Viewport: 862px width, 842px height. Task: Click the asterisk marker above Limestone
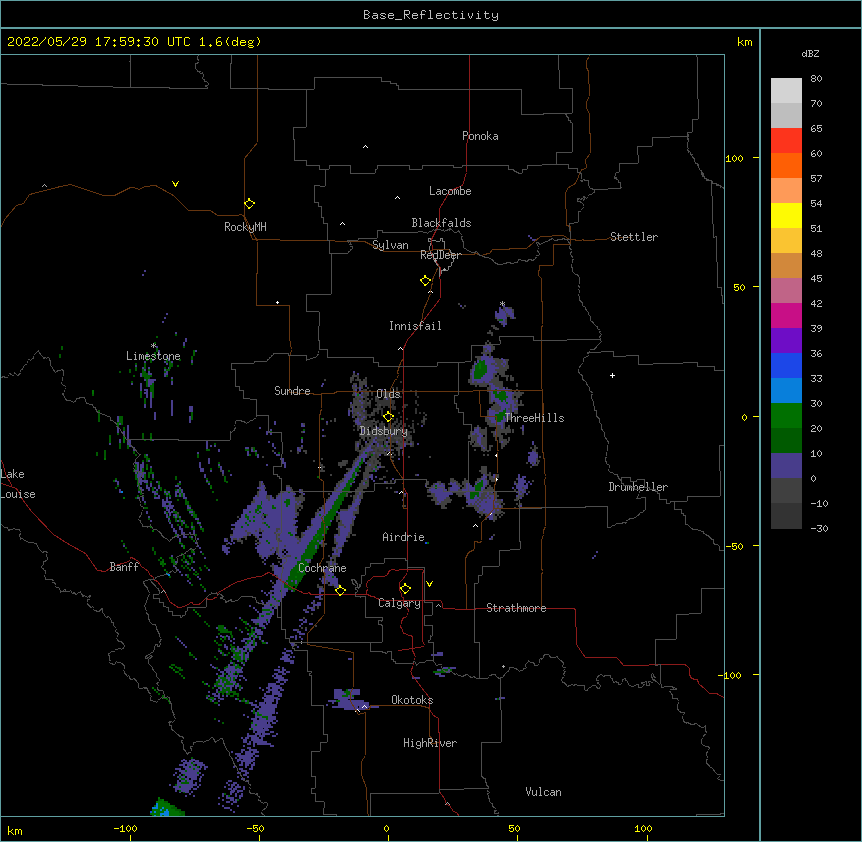[153, 346]
